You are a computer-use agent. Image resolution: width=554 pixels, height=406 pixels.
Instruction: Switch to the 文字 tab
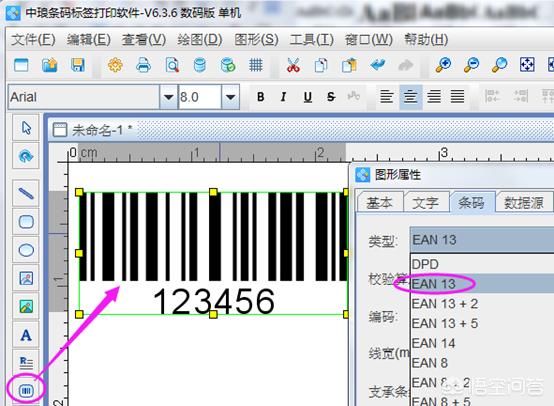point(426,202)
